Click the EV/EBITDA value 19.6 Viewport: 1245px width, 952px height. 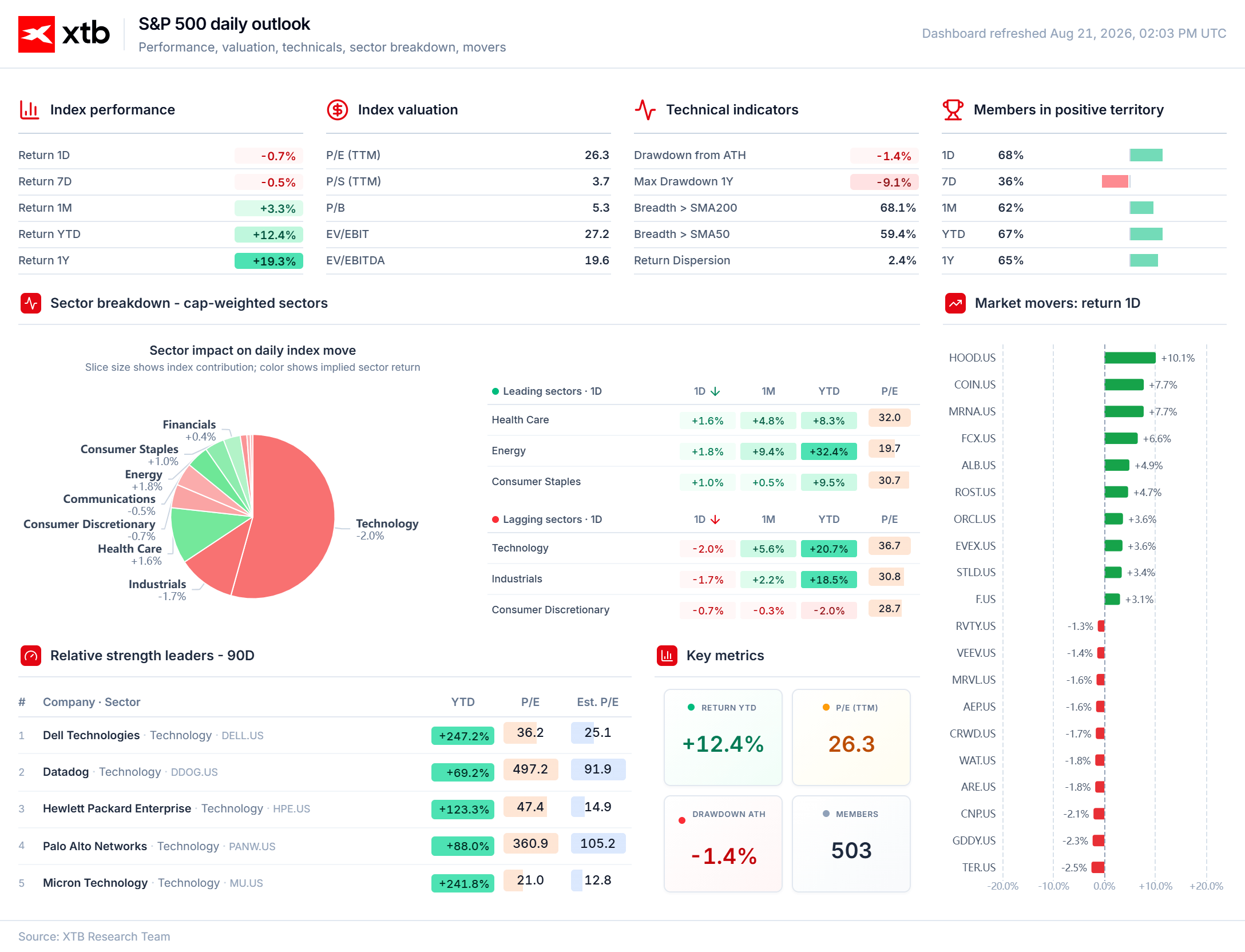point(597,260)
